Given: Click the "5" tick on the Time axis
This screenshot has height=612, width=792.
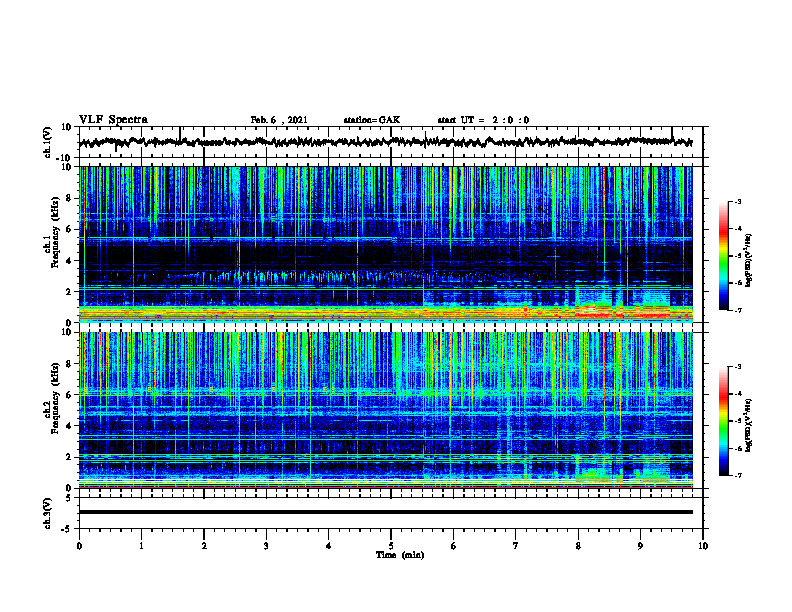Looking at the screenshot, I should coord(391,546).
